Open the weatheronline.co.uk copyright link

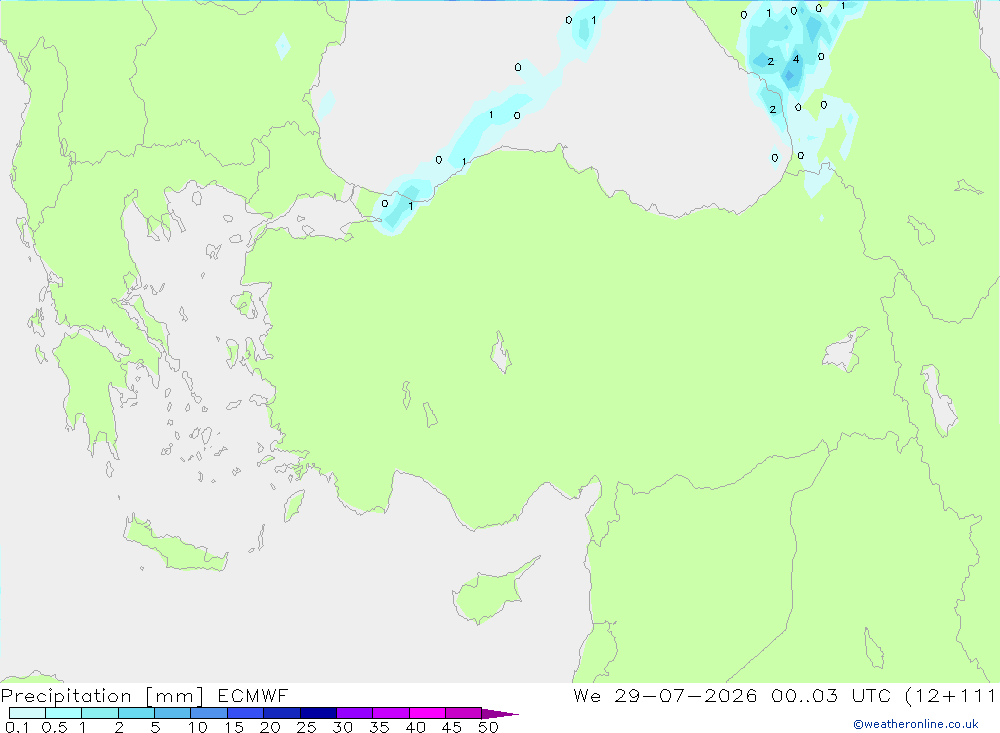[916, 724]
